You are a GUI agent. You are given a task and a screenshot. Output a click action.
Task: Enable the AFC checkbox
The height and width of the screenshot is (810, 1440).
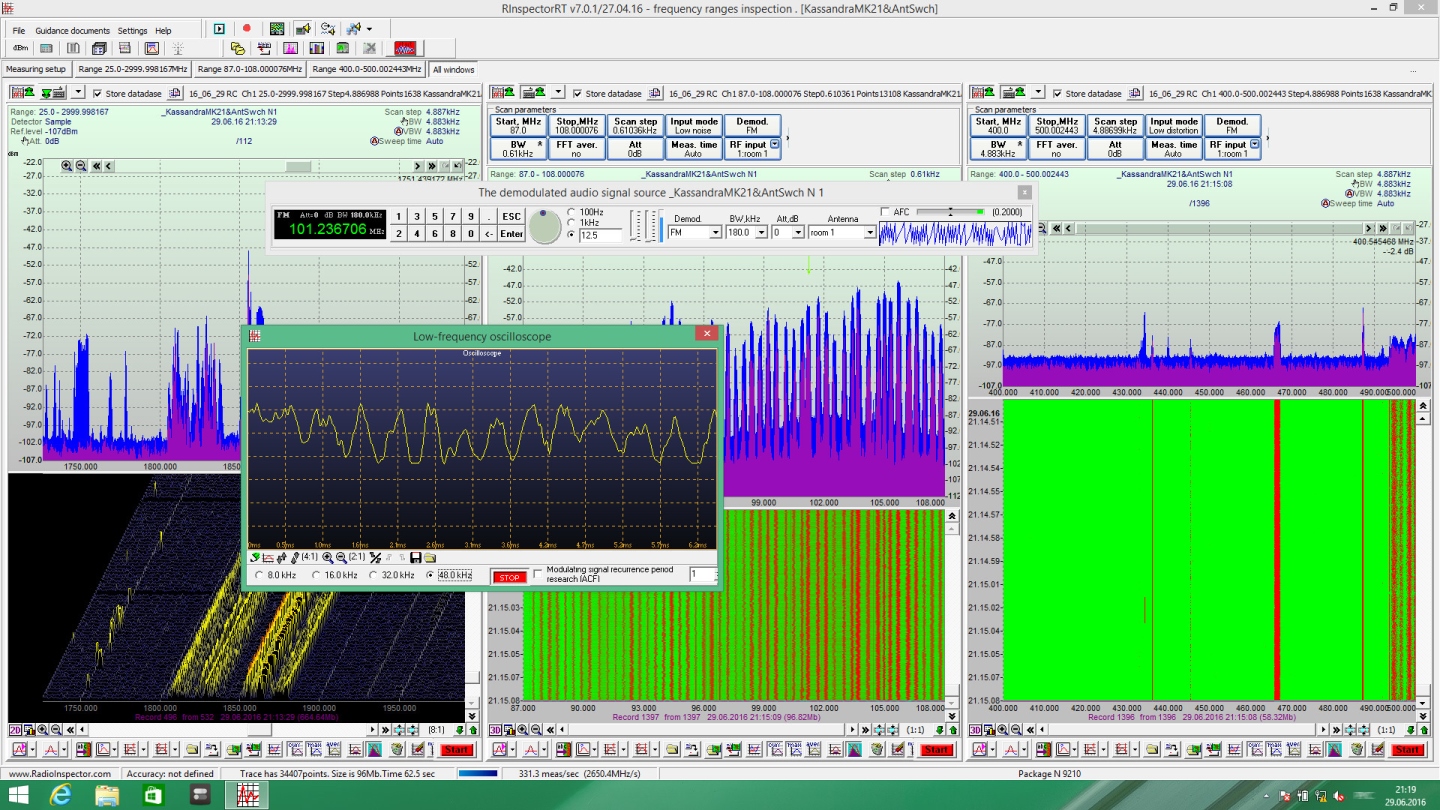tap(886, 211)
